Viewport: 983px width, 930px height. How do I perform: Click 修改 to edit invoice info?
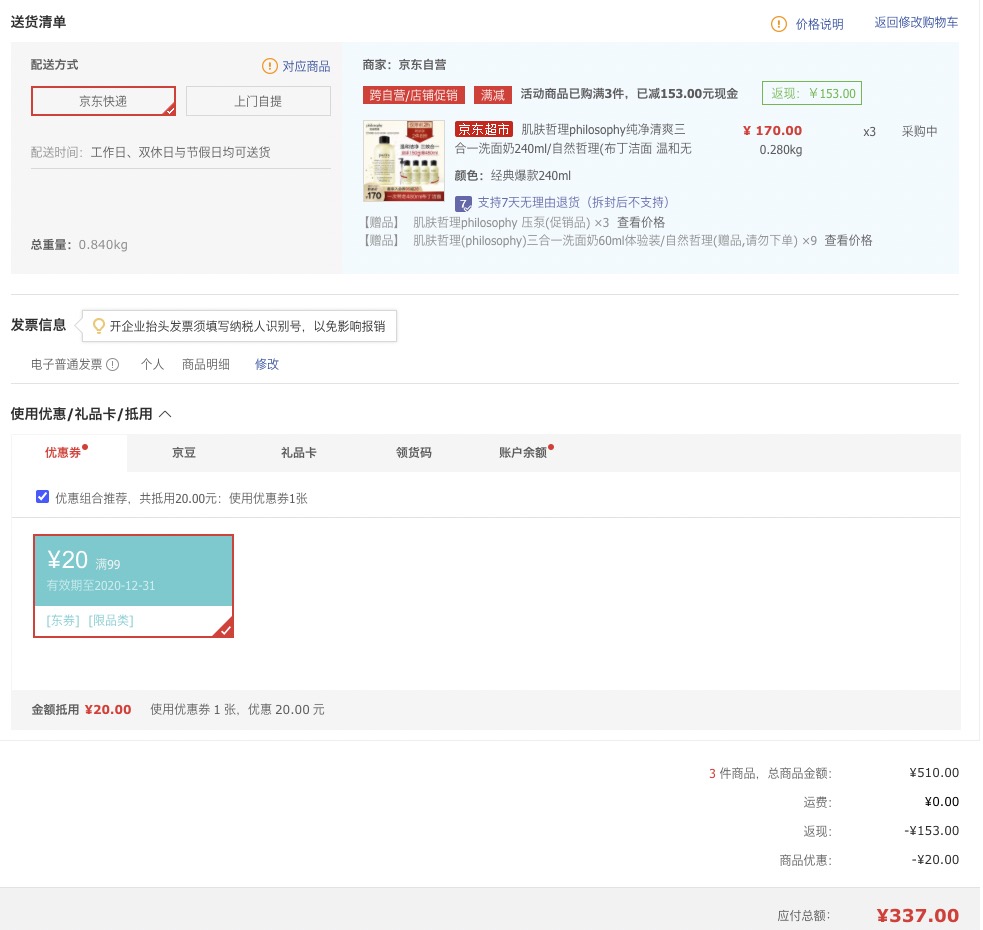point(266,364)
